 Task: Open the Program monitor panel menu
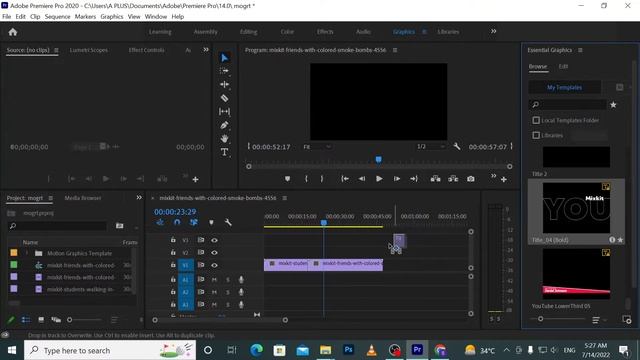tap(395, 50)
